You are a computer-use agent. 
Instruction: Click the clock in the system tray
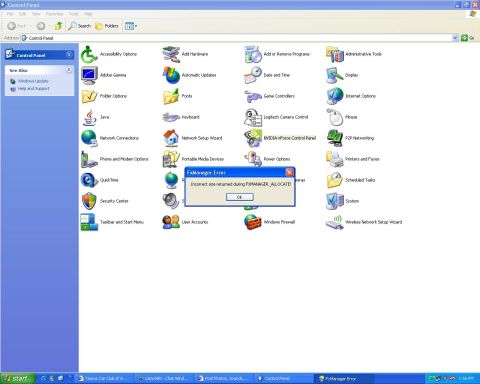click(466, 379)
